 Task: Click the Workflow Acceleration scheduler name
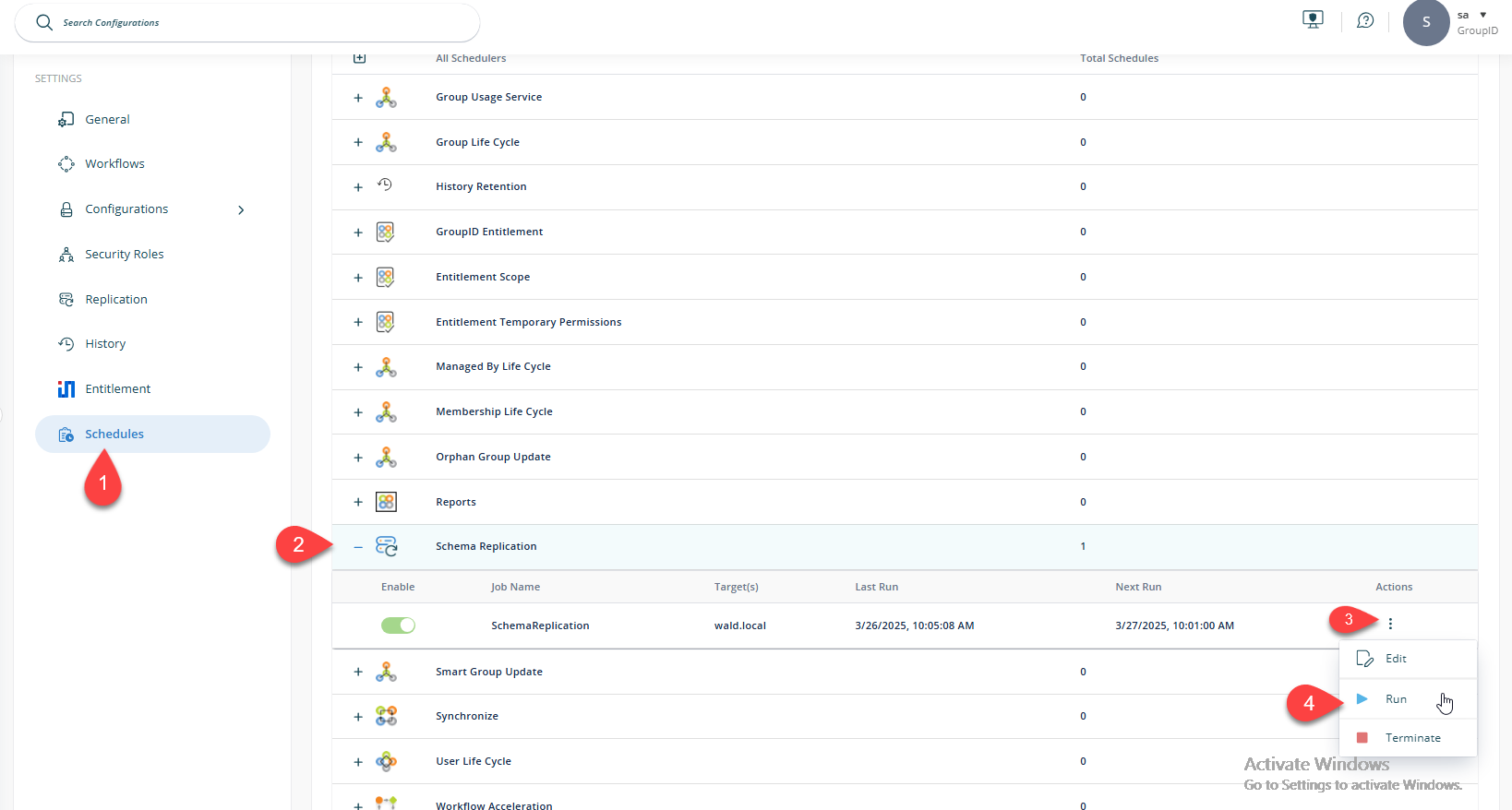(494, 804)
